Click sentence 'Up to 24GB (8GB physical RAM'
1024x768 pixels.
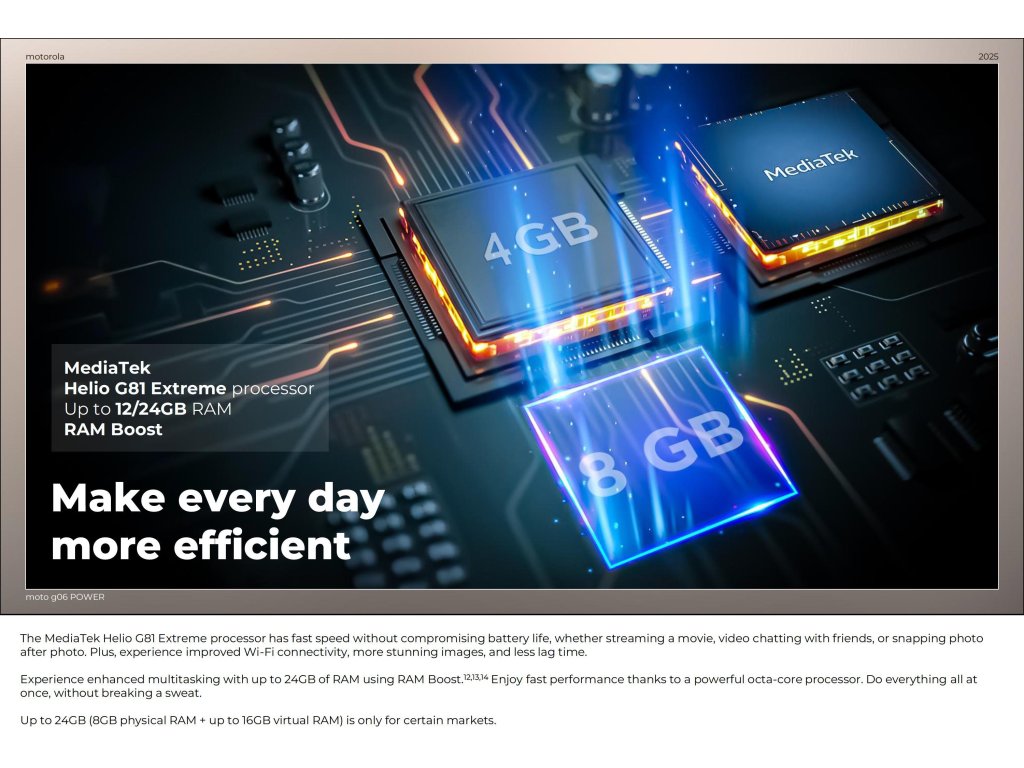(x=258, y=720)
